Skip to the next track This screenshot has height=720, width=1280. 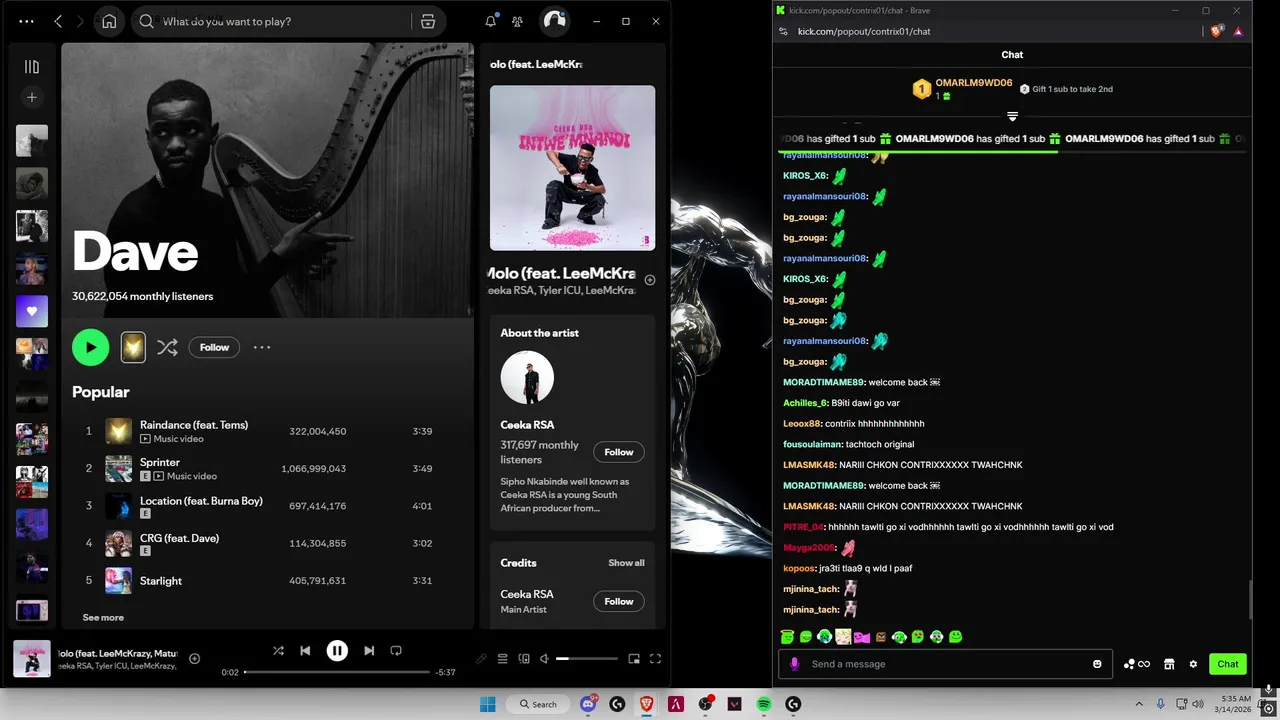pos(369,650)
